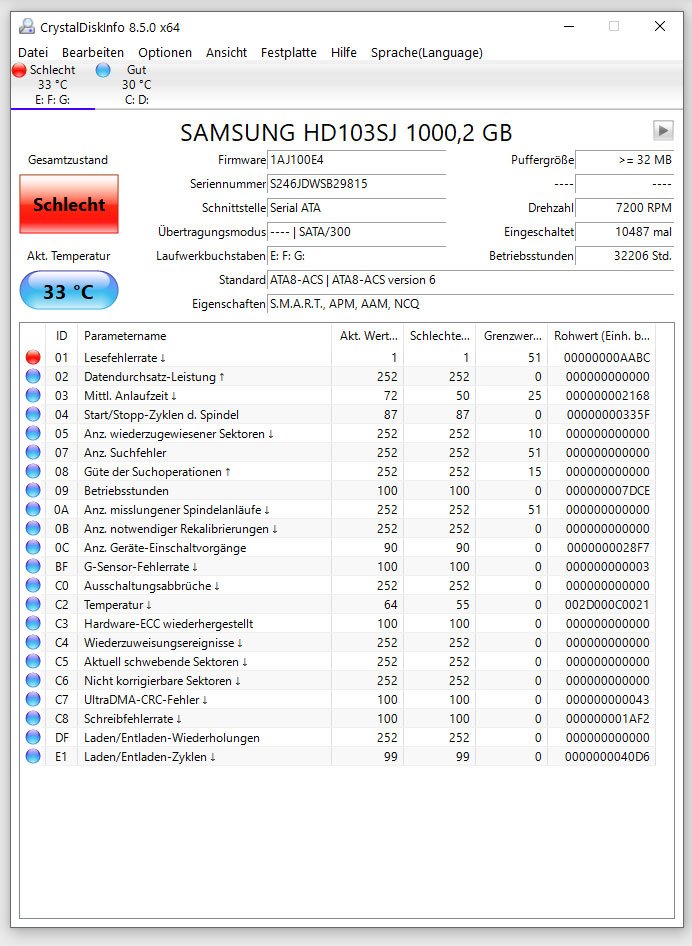Click status icon of UltraDMA-CRC-Fehler
The image size is (692, 946).
click(33, 700)
